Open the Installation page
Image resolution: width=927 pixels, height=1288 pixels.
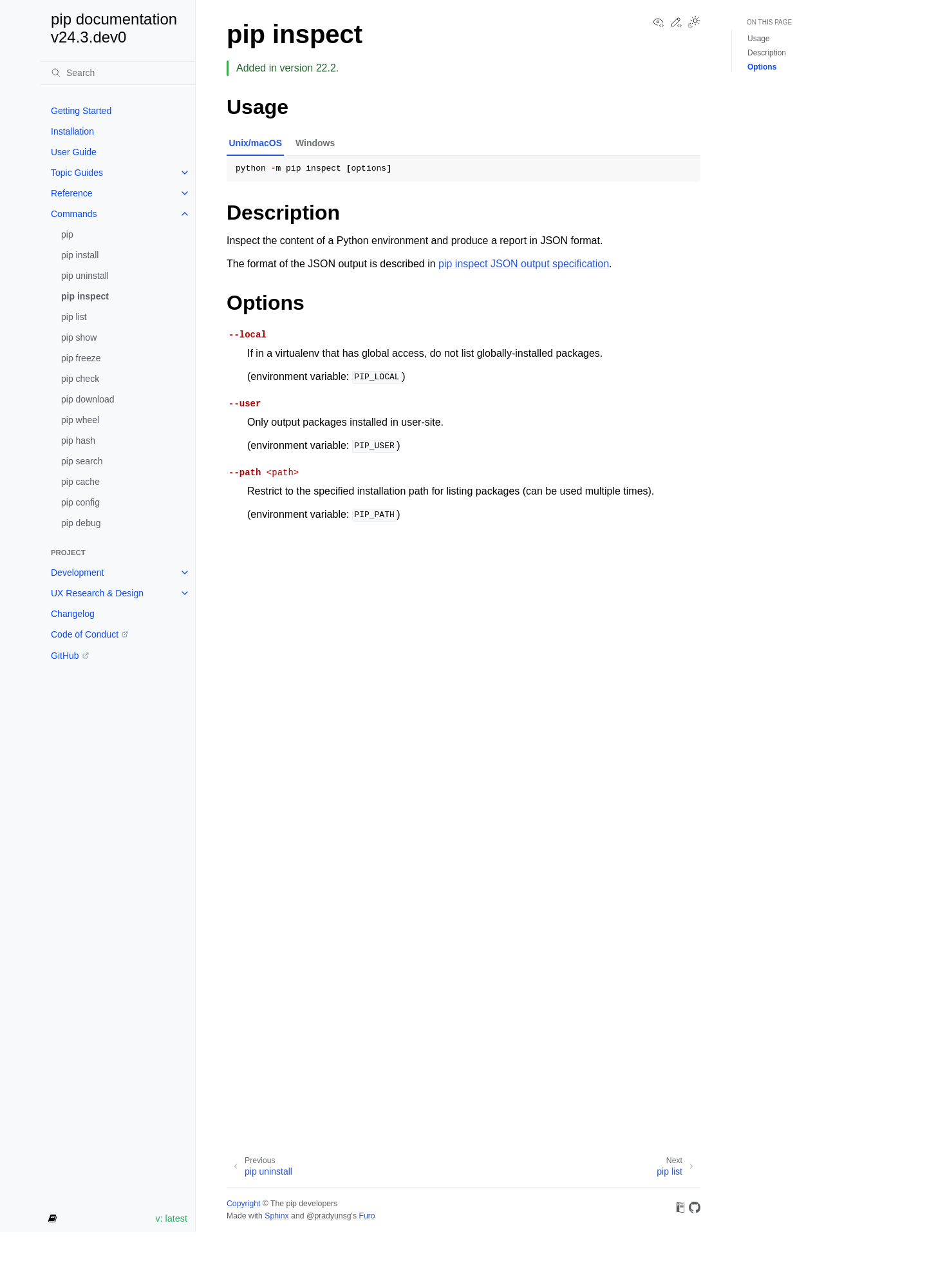[x=72, y=131]
